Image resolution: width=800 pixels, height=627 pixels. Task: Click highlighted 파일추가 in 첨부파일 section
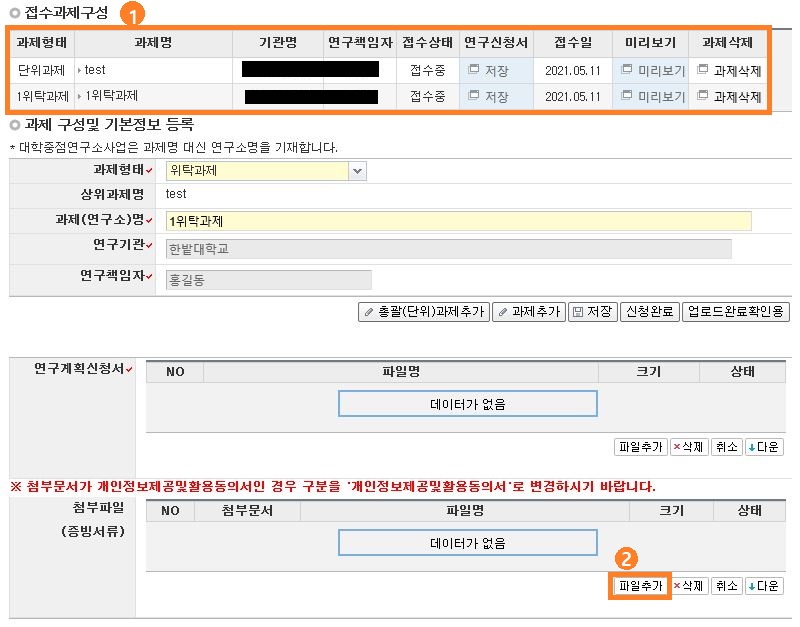640,586
